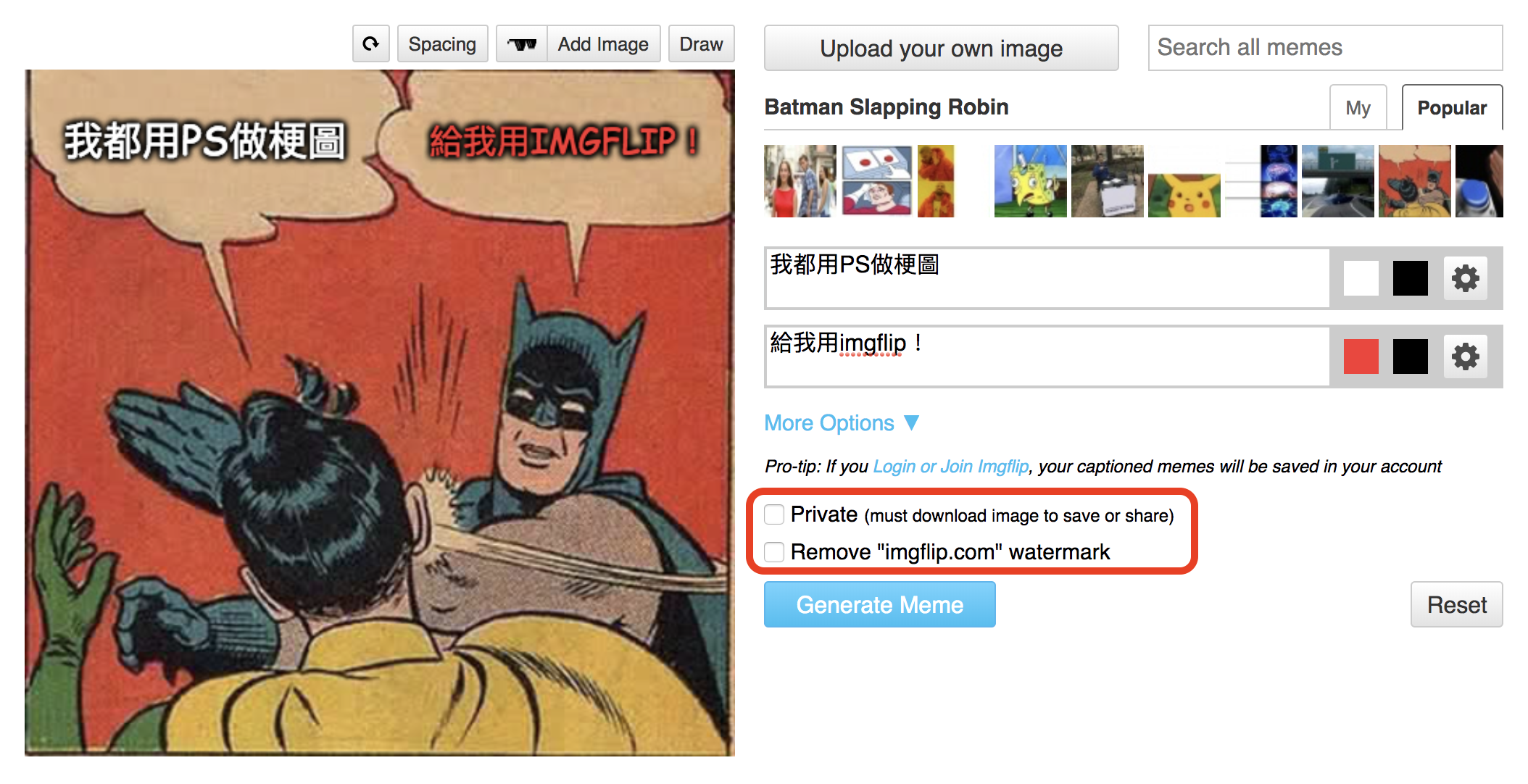
Task: Click the Search all memes field
Action: pyautogui.click(x=1325, y=48)
